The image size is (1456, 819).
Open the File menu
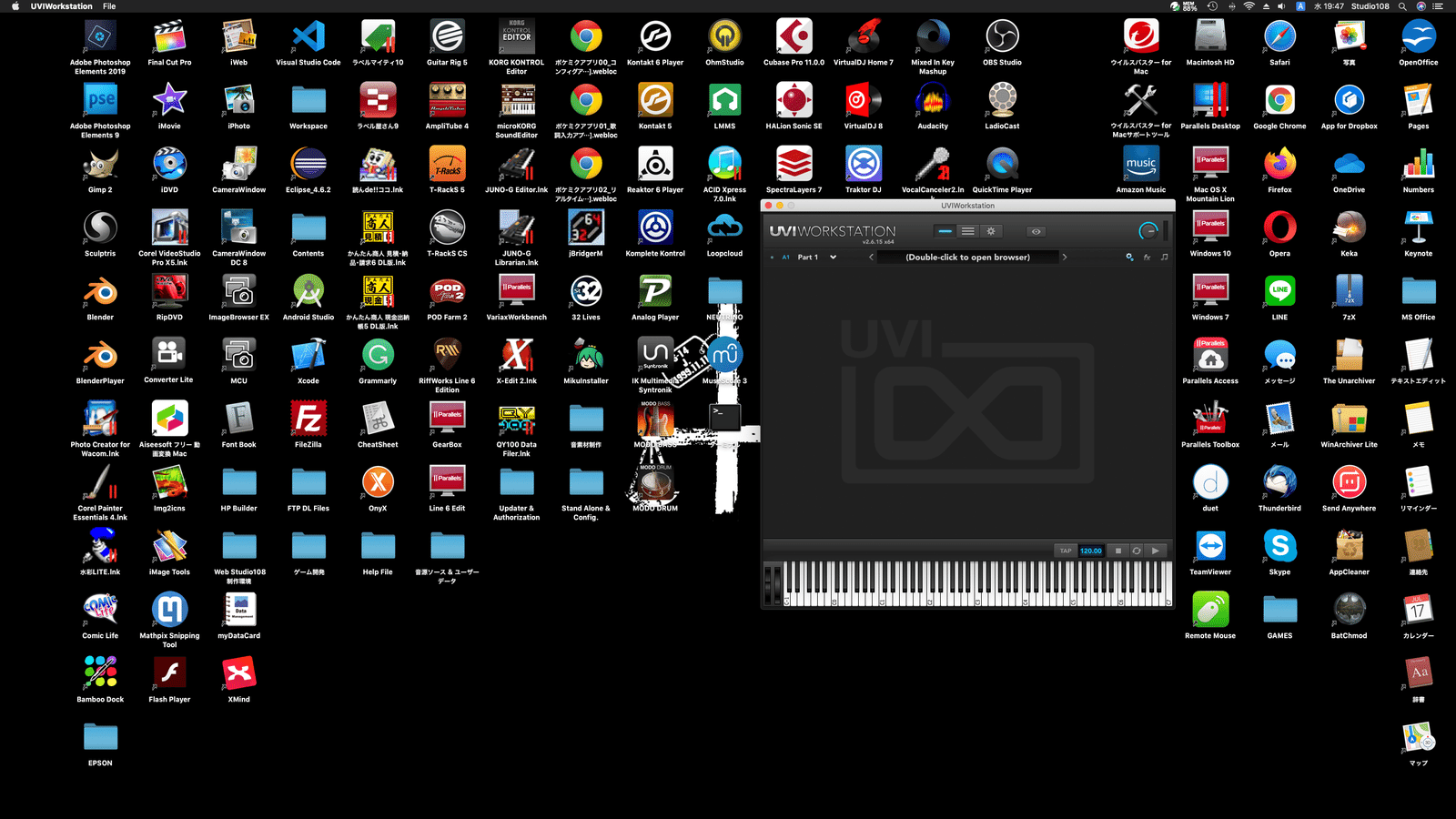[109, 6]
